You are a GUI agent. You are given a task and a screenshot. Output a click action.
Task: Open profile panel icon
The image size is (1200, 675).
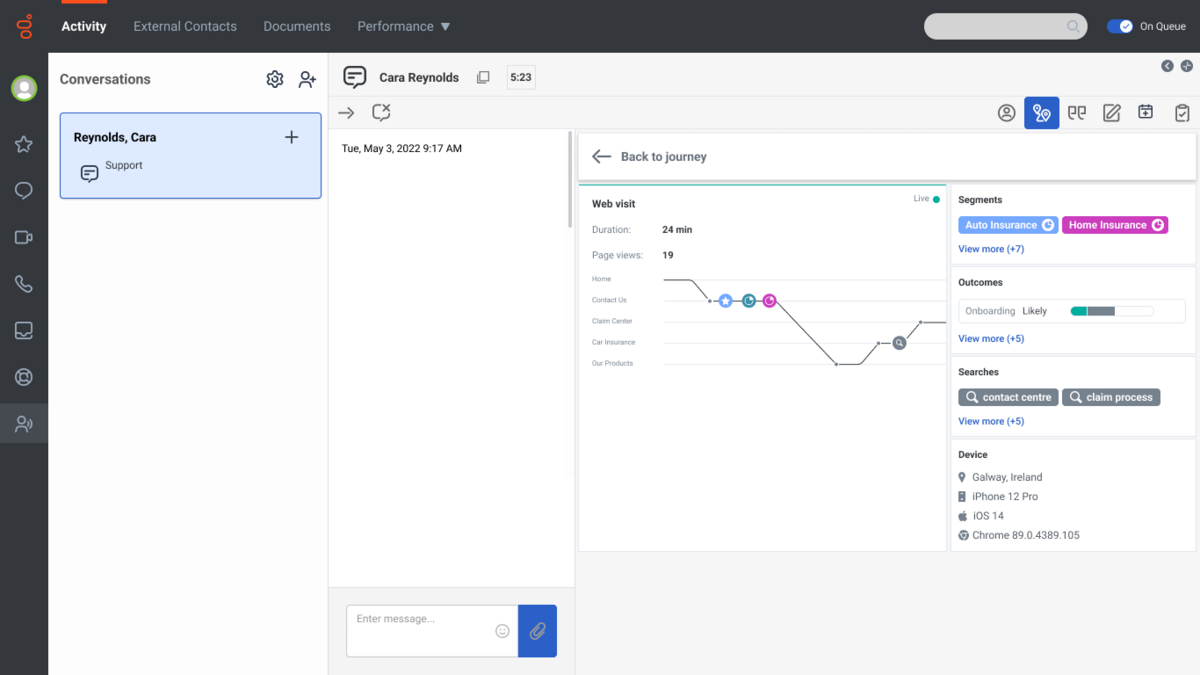(x=1007, y=113)
